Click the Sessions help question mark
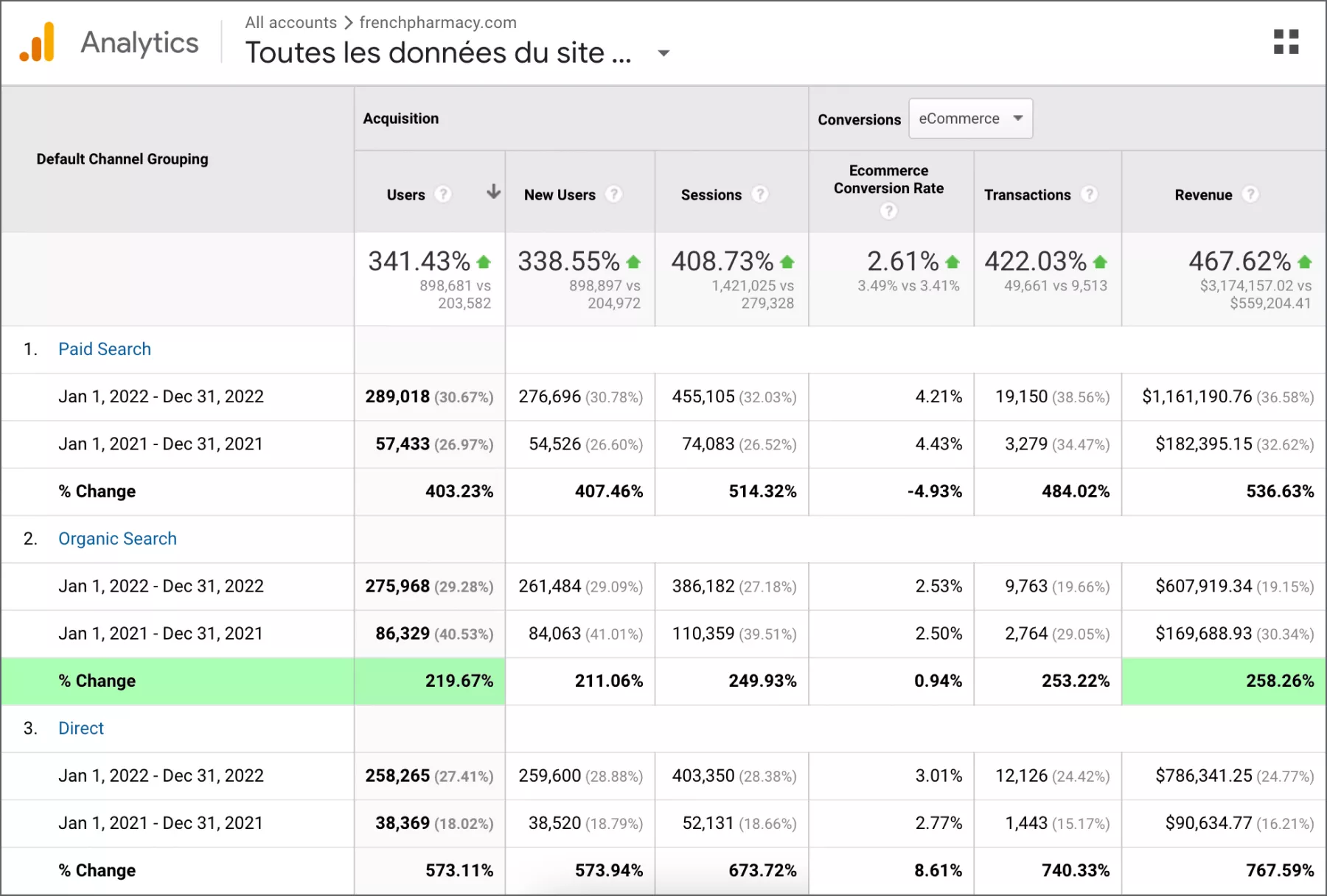The width and height of the screenshot is (1327, 896). tap(759, 195)
